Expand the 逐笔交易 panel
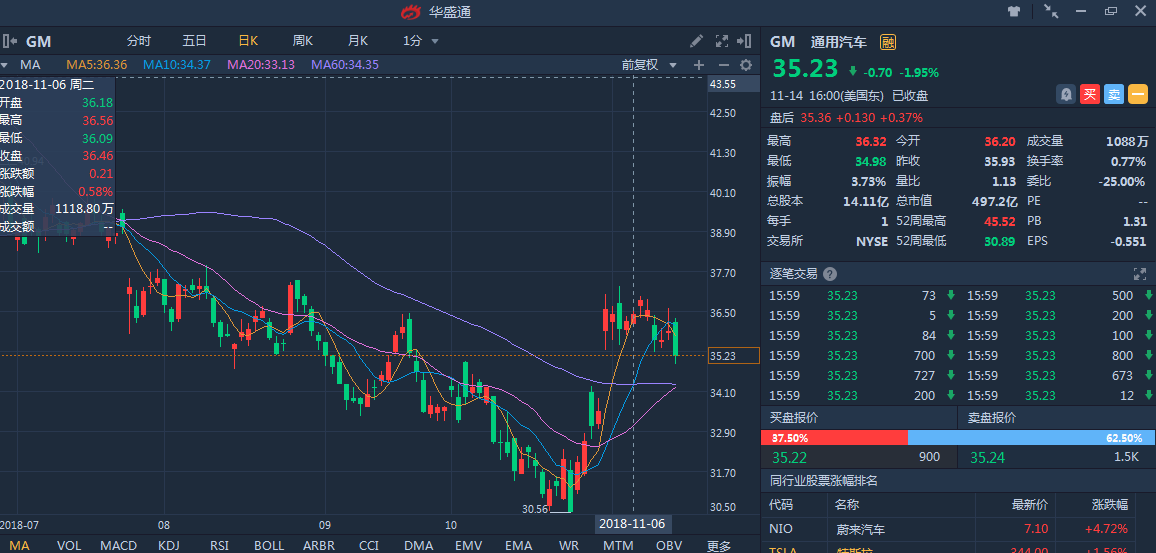 (x=1139, y=273)
